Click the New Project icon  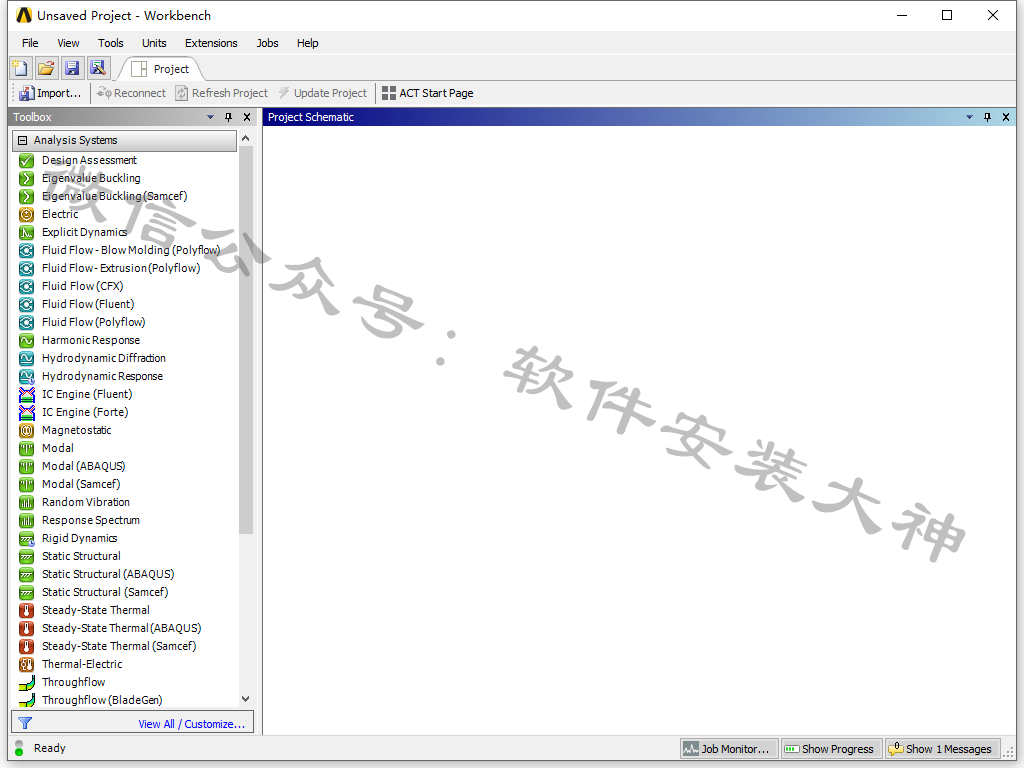(20, 68)
